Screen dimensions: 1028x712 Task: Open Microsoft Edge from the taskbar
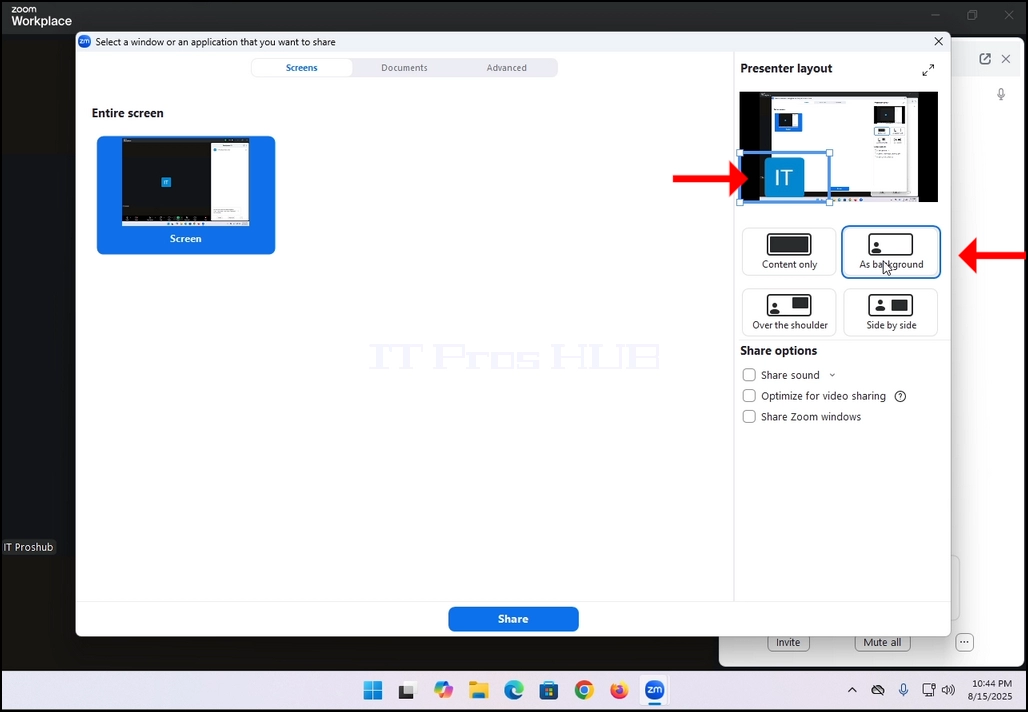[514, 690]
